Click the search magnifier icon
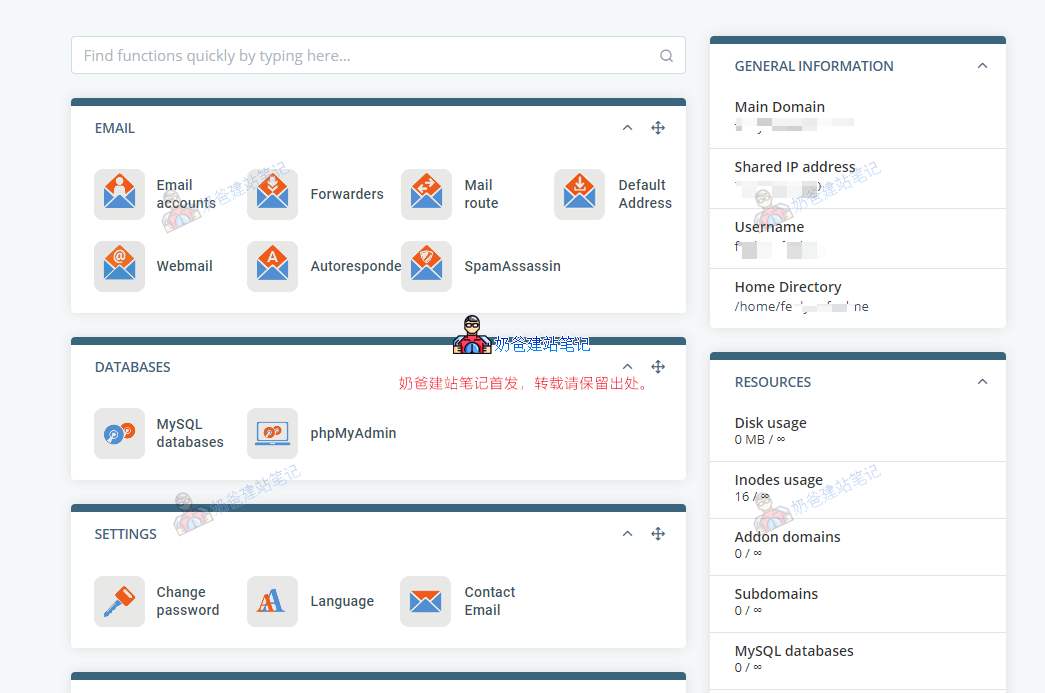This screenshot has height=693, width=1045. tap(666, 56)
